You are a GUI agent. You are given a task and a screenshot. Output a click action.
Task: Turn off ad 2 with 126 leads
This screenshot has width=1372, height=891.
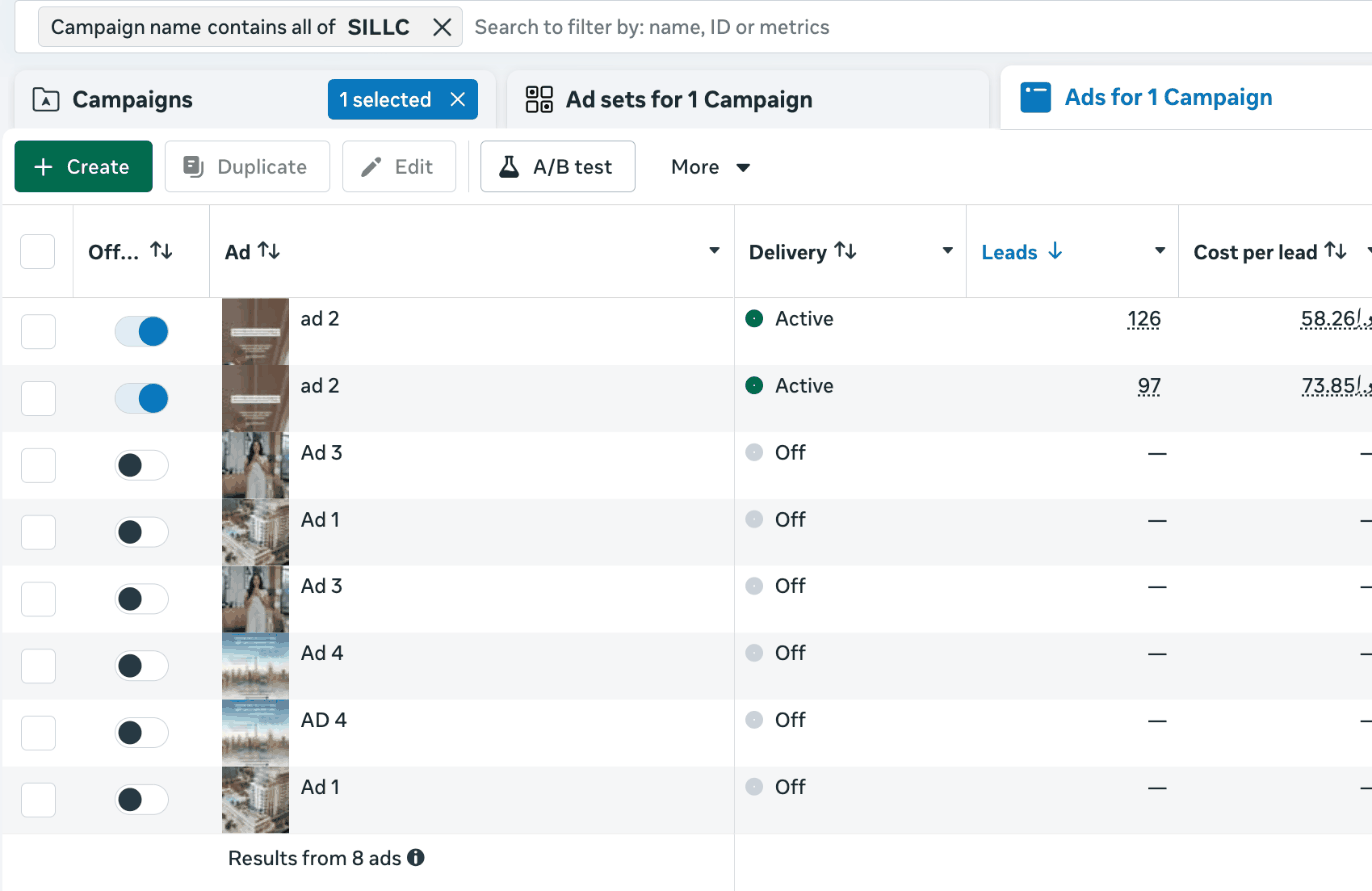[x=141, y=332]
